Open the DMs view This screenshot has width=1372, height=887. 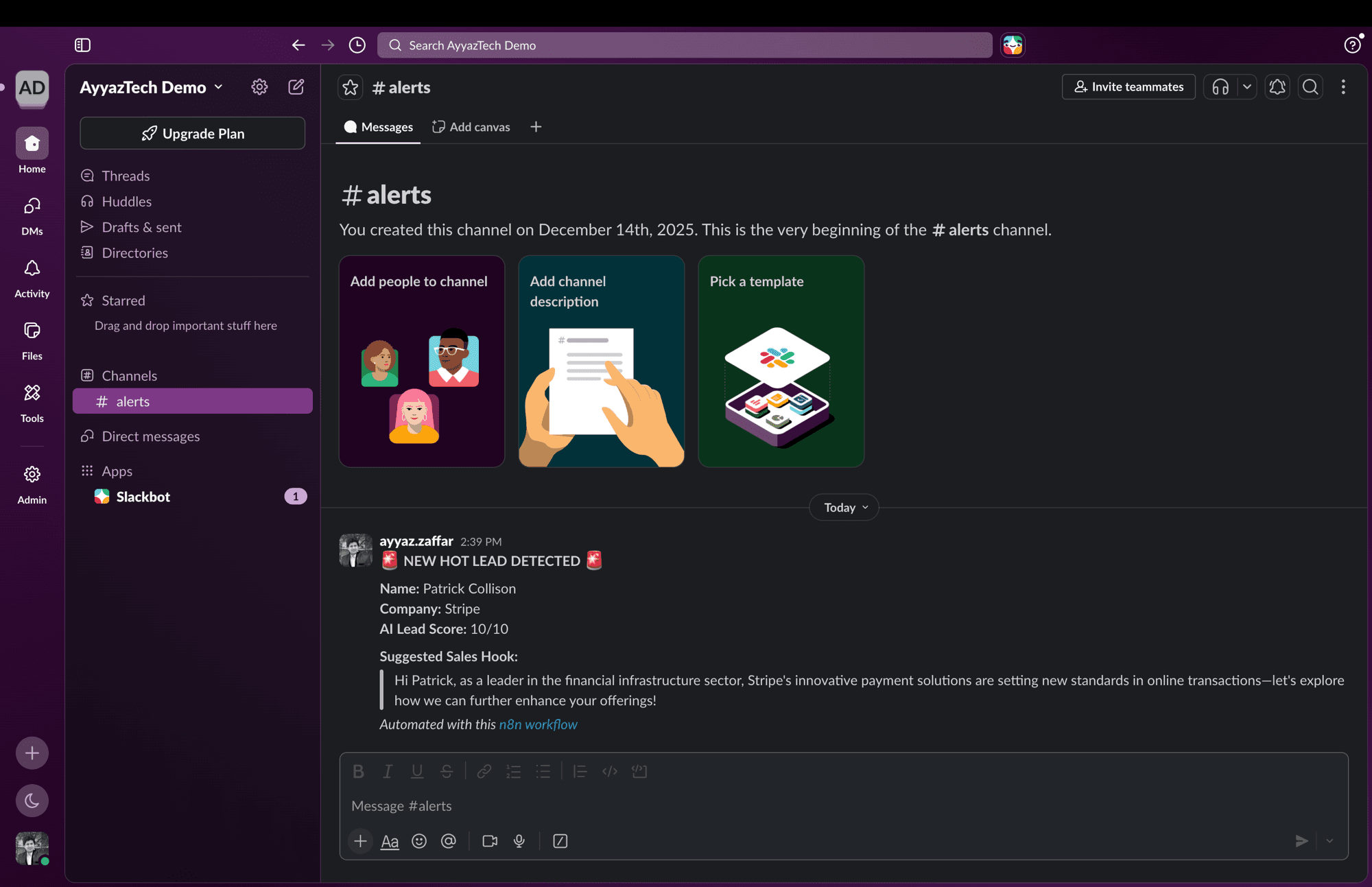32,216
